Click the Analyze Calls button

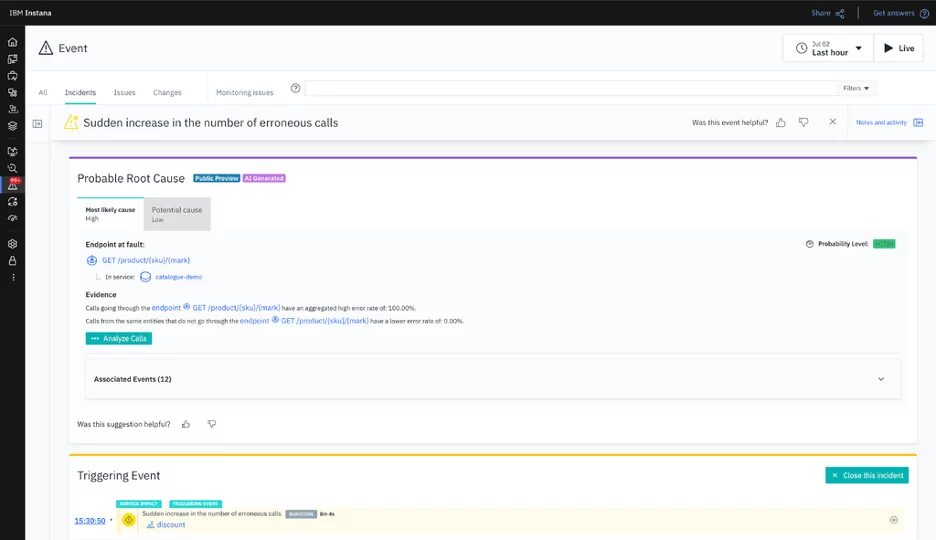pyautogui.click(x=119, y=339)
